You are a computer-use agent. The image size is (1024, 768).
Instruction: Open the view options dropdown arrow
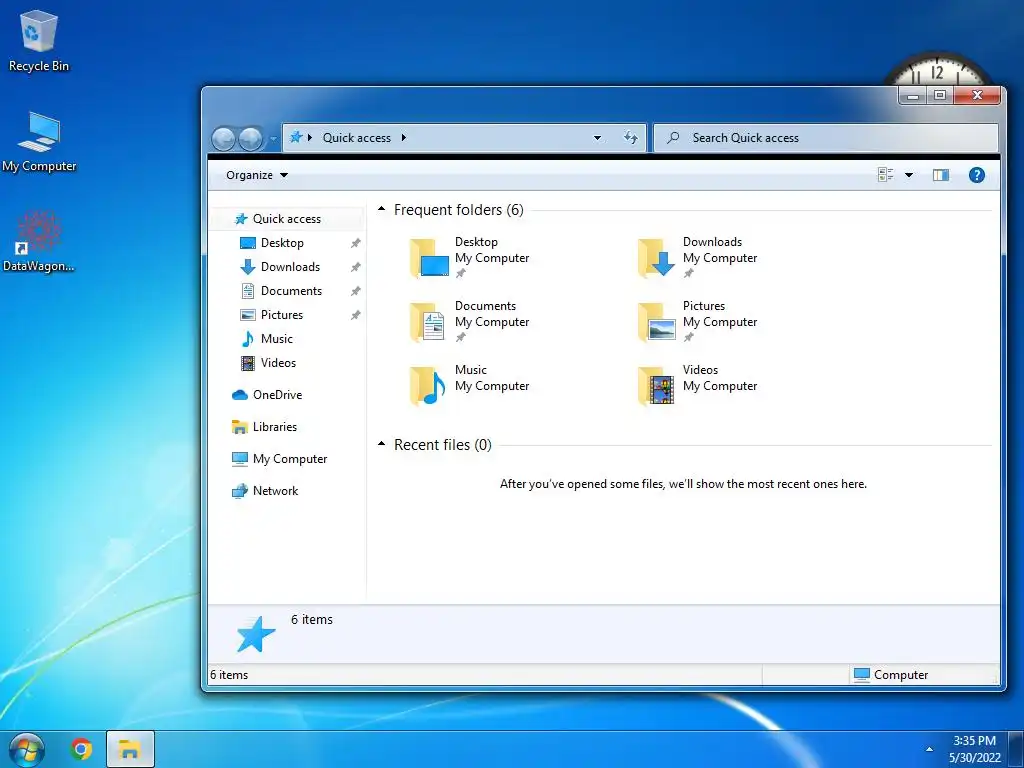point(909,175)
